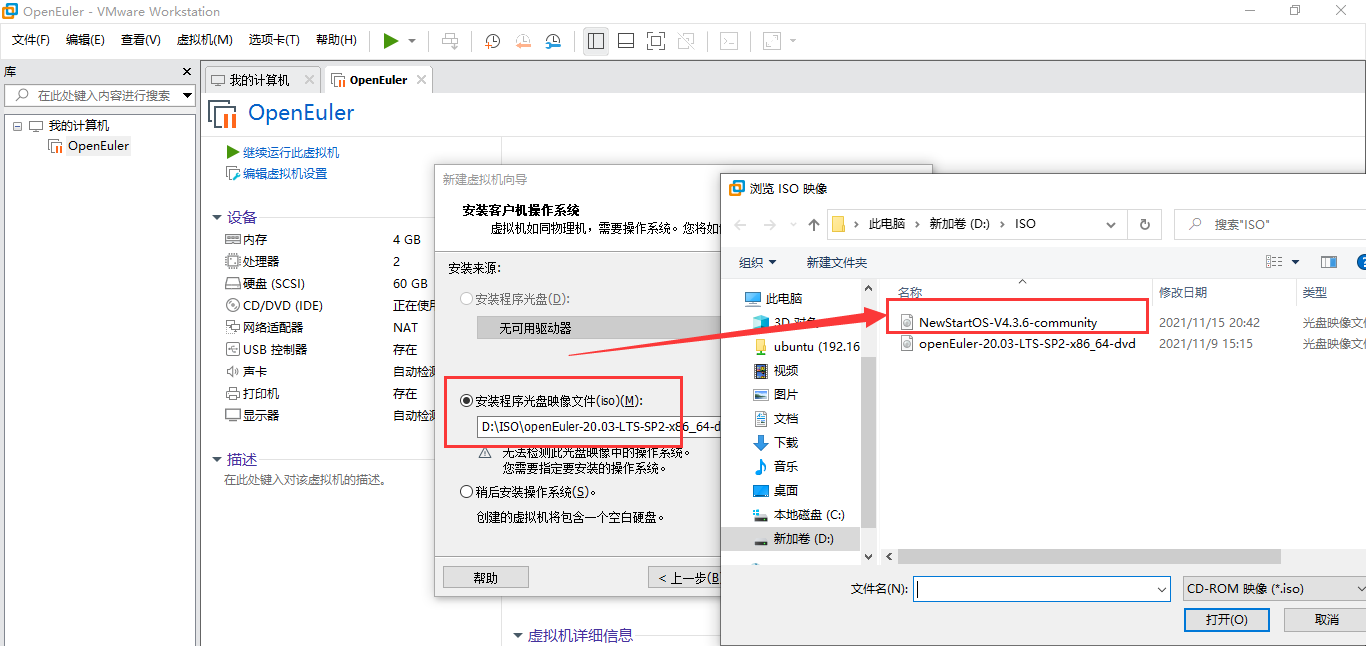
Task: Toggle the library sidebar view icon
Action: [x=596, y=41]
